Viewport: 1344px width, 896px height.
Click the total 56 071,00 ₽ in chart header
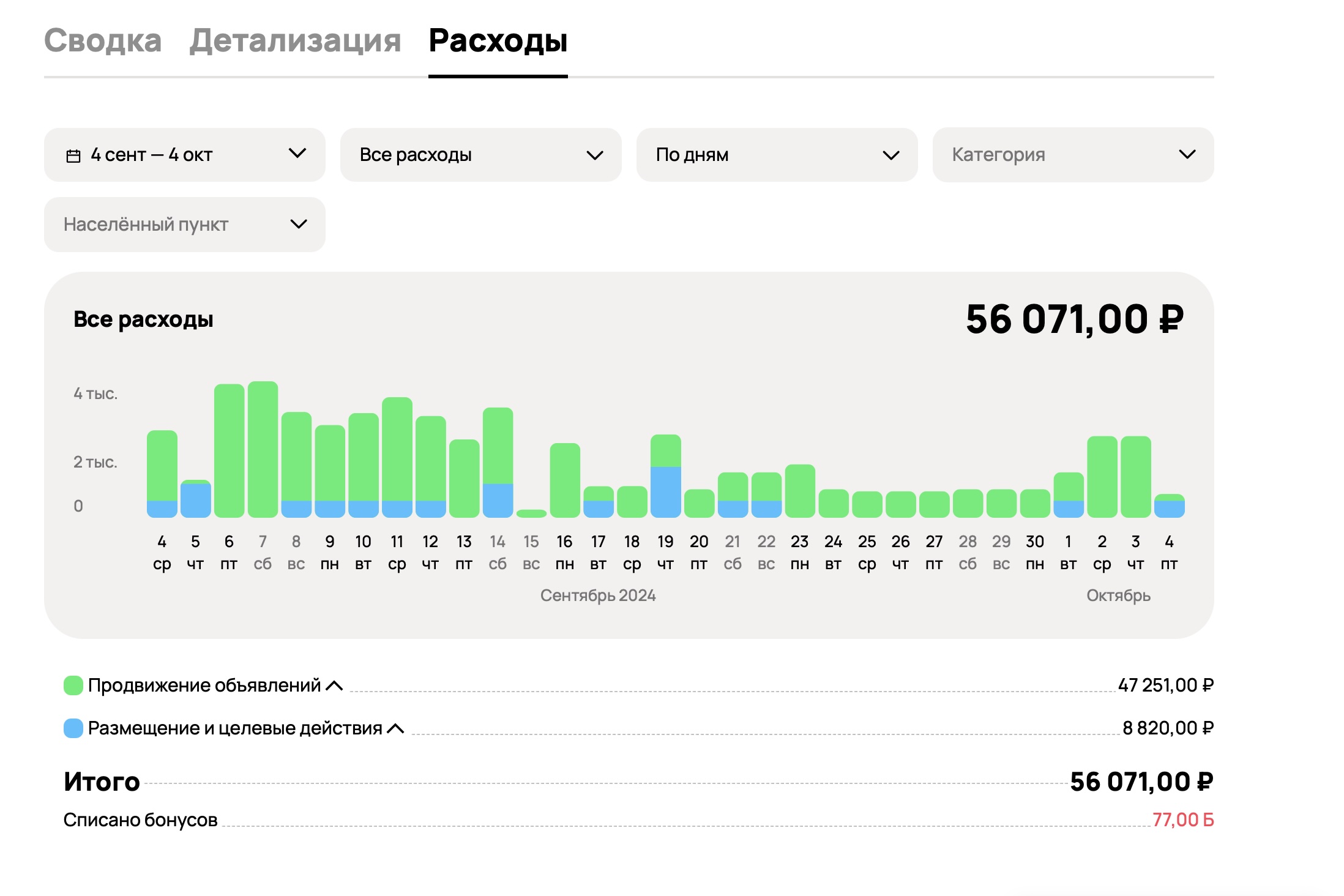(1075, 319)
